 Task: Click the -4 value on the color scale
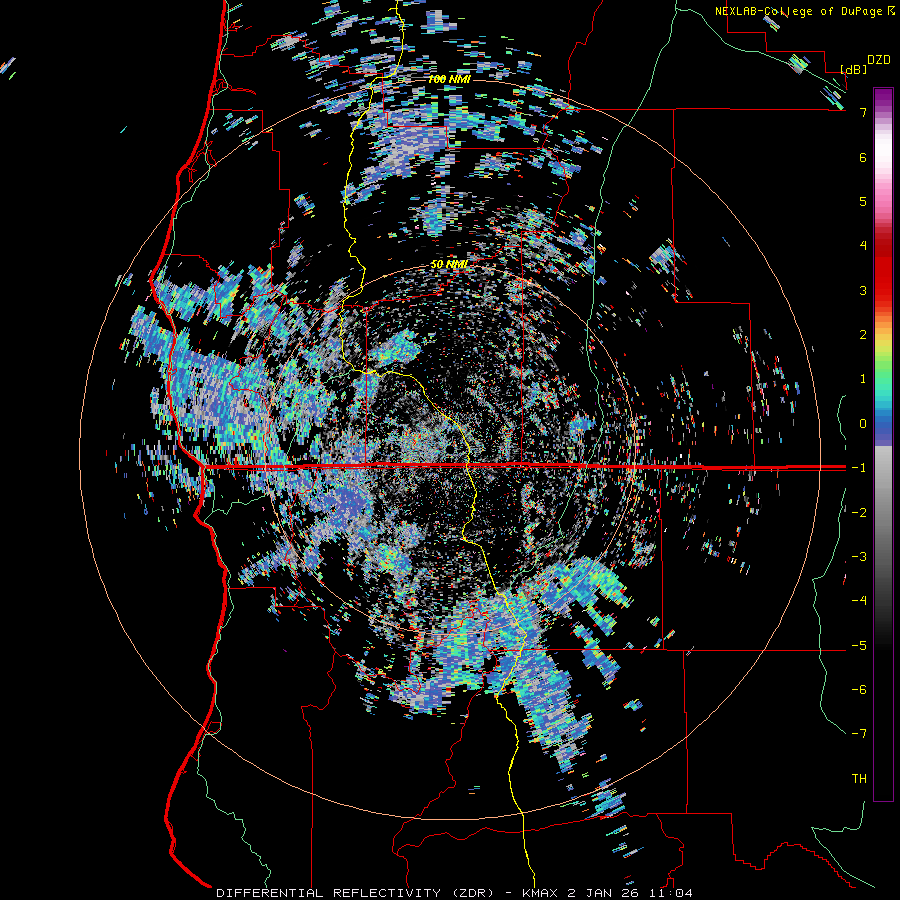(x=859, y=601)
